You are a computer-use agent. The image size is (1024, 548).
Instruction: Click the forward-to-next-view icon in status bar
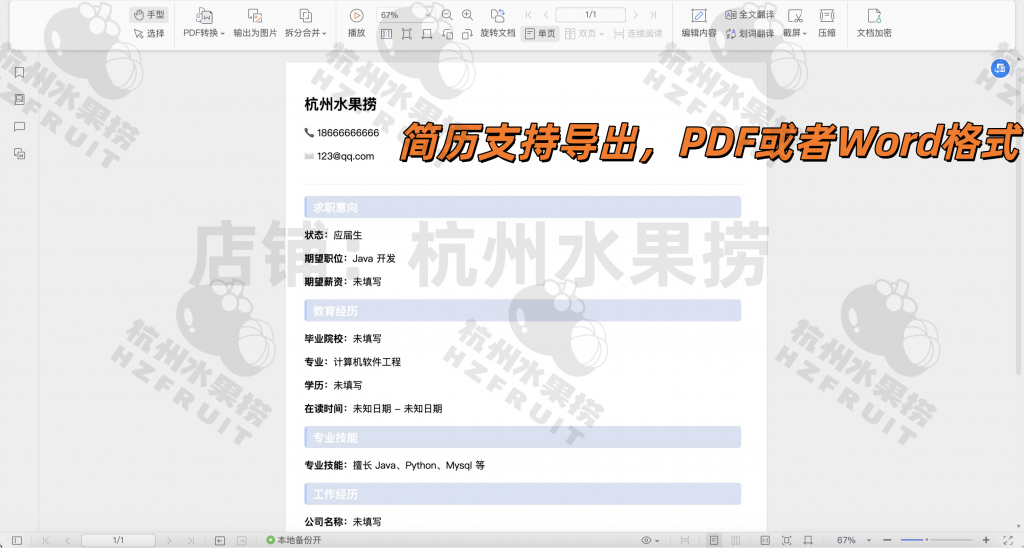(242, 540)
